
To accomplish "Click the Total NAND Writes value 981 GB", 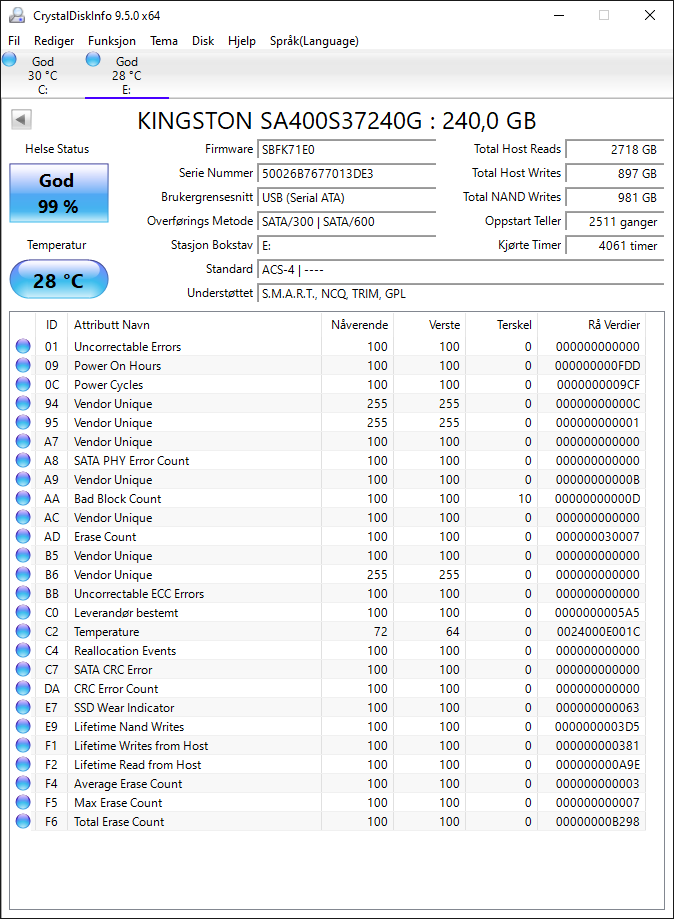I will pyautogui.click(x=615, y=198).
